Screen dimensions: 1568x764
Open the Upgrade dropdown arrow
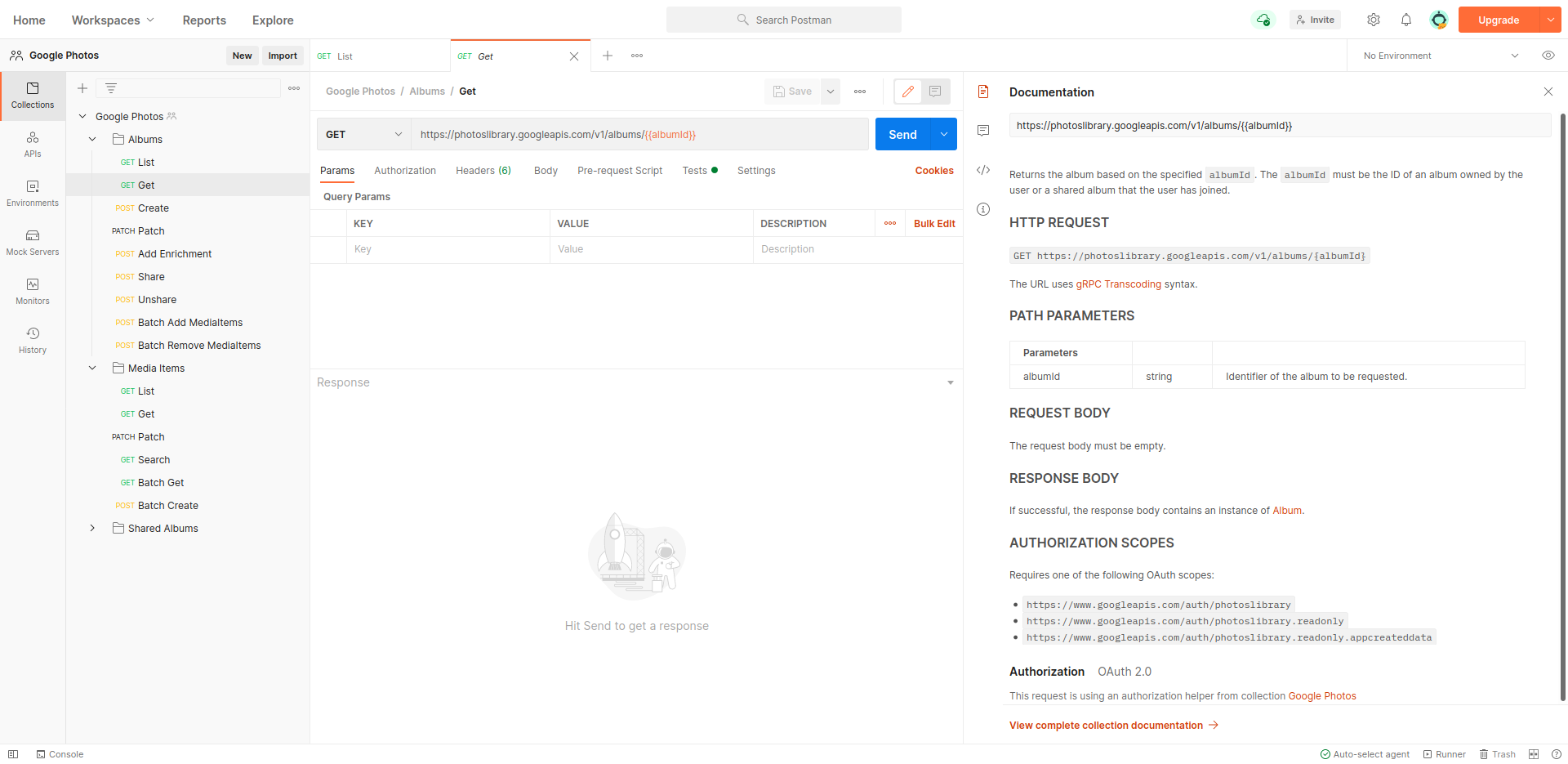(1550, 20)
